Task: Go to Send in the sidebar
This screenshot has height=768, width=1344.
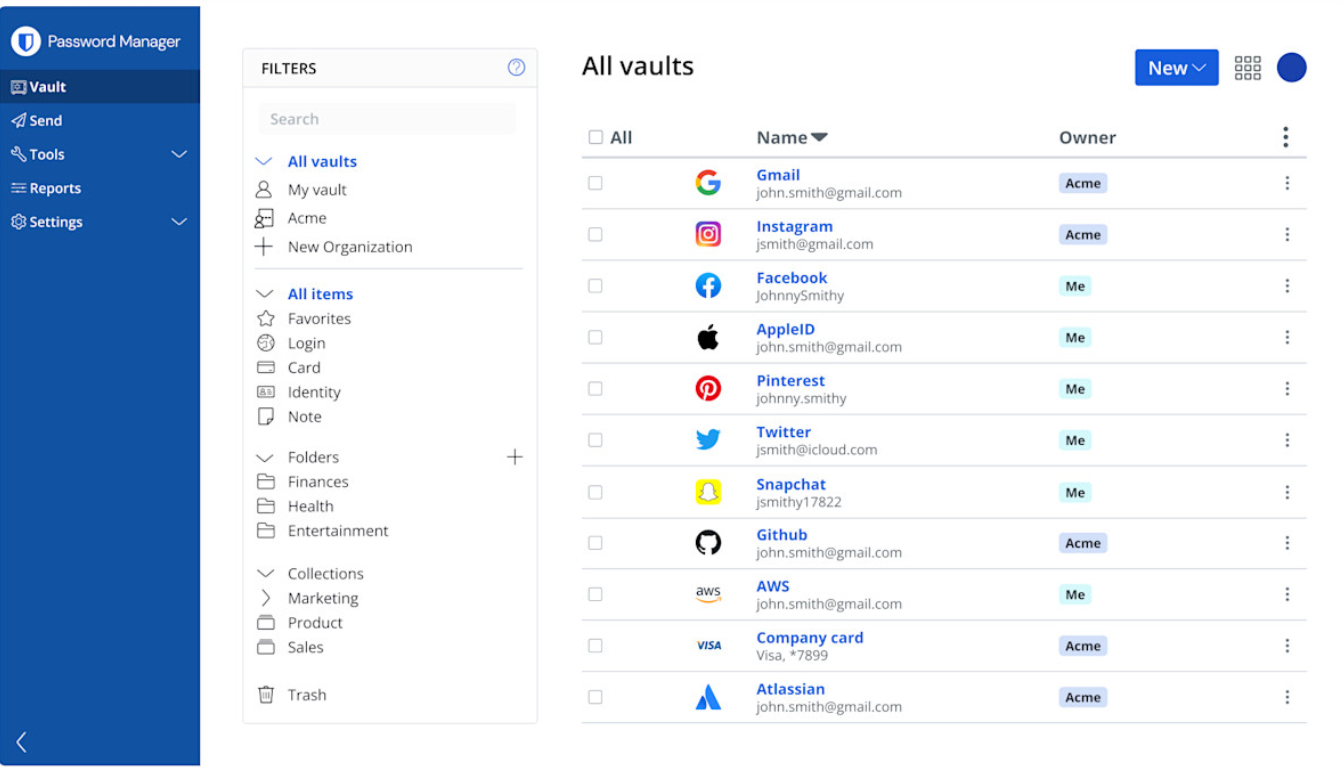Action: [45, 121]
